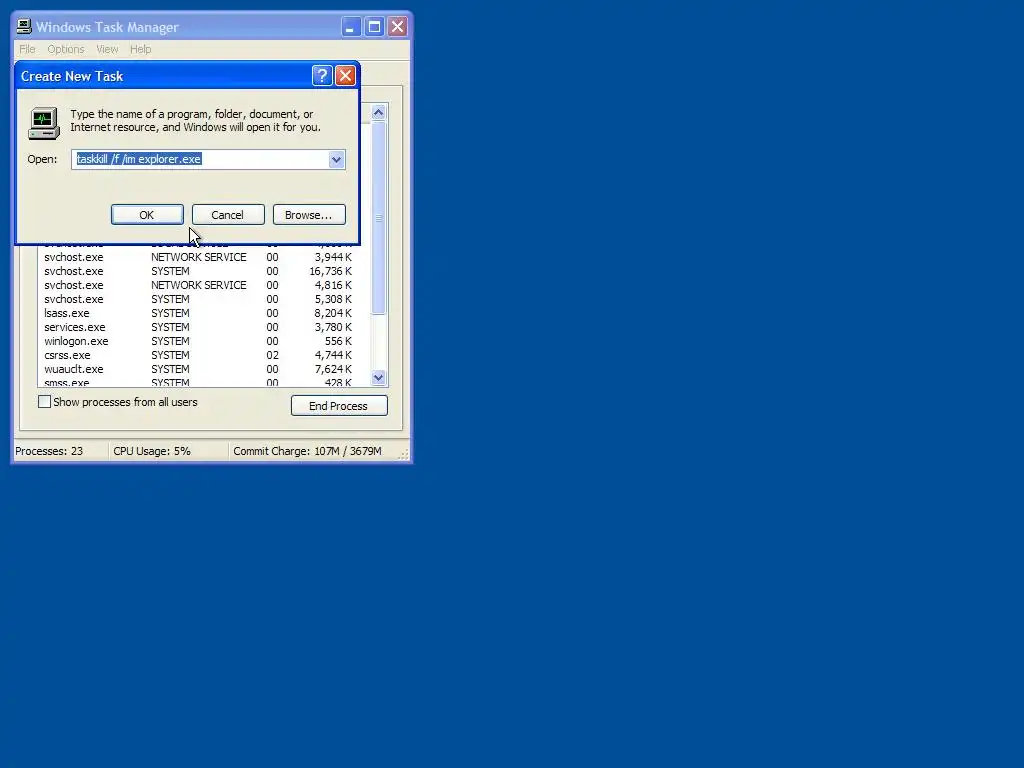Click the Task Manager title bar icon

[x=24, y=26]
